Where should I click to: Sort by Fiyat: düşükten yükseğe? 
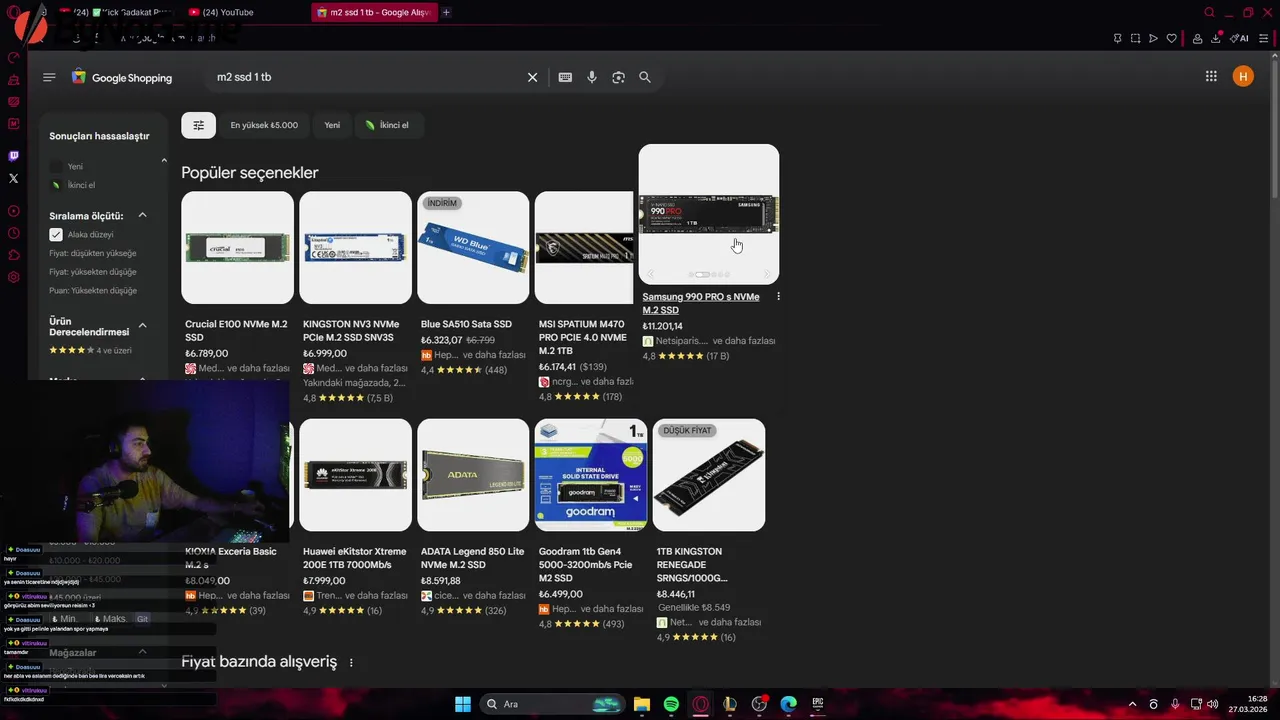93,253
